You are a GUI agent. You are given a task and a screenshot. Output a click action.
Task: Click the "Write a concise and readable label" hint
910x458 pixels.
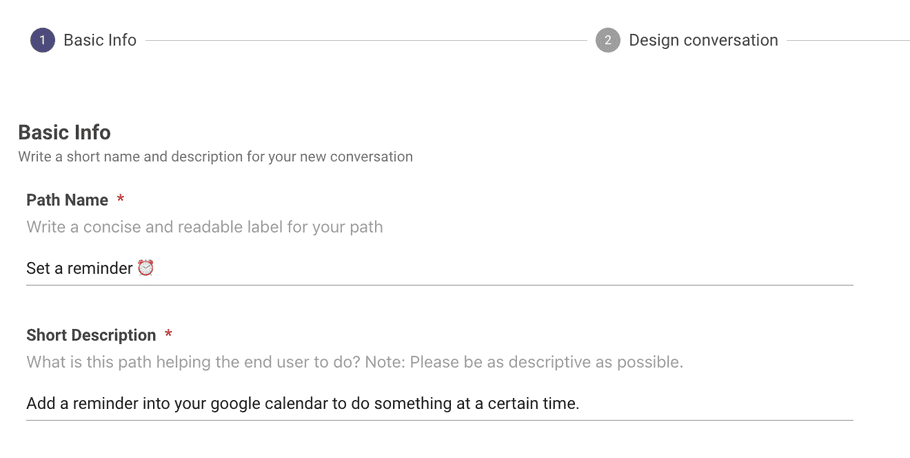pos(204,227)
